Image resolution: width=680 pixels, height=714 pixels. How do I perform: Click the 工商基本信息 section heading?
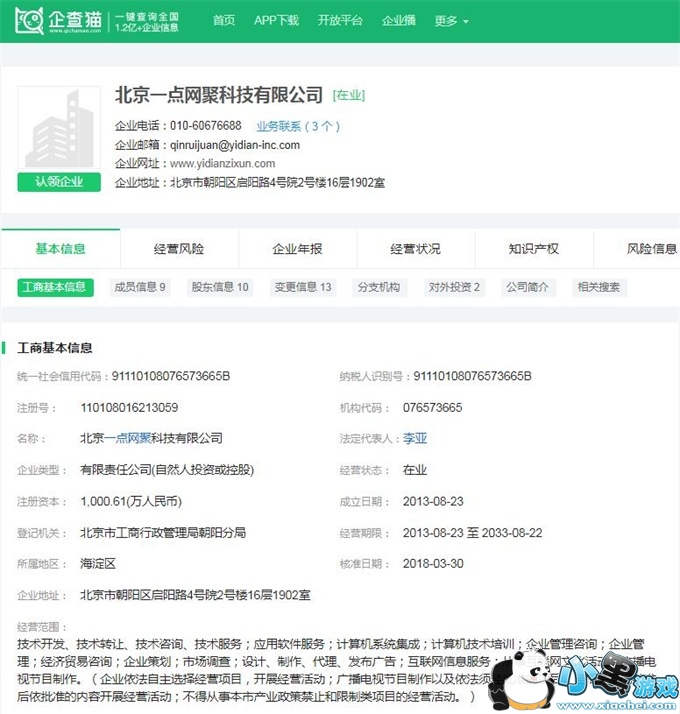click(55, 348)
